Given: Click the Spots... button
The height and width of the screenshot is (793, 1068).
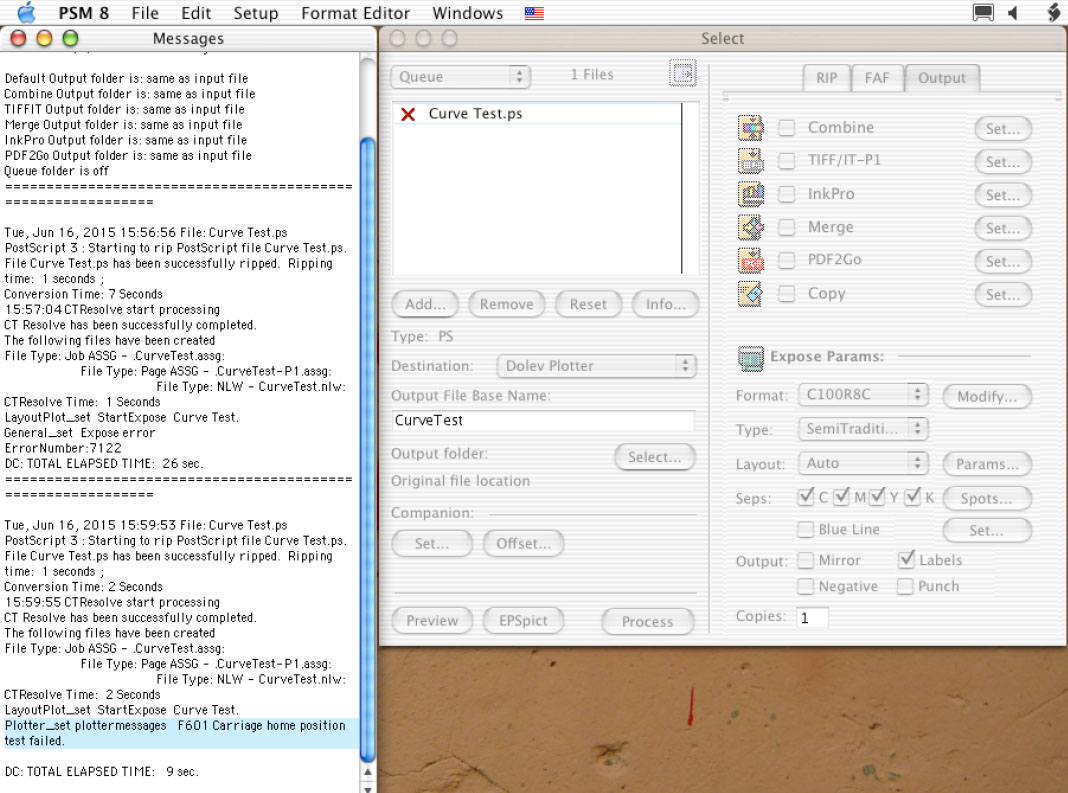Looking at the screenshot, I should [987, 498].
